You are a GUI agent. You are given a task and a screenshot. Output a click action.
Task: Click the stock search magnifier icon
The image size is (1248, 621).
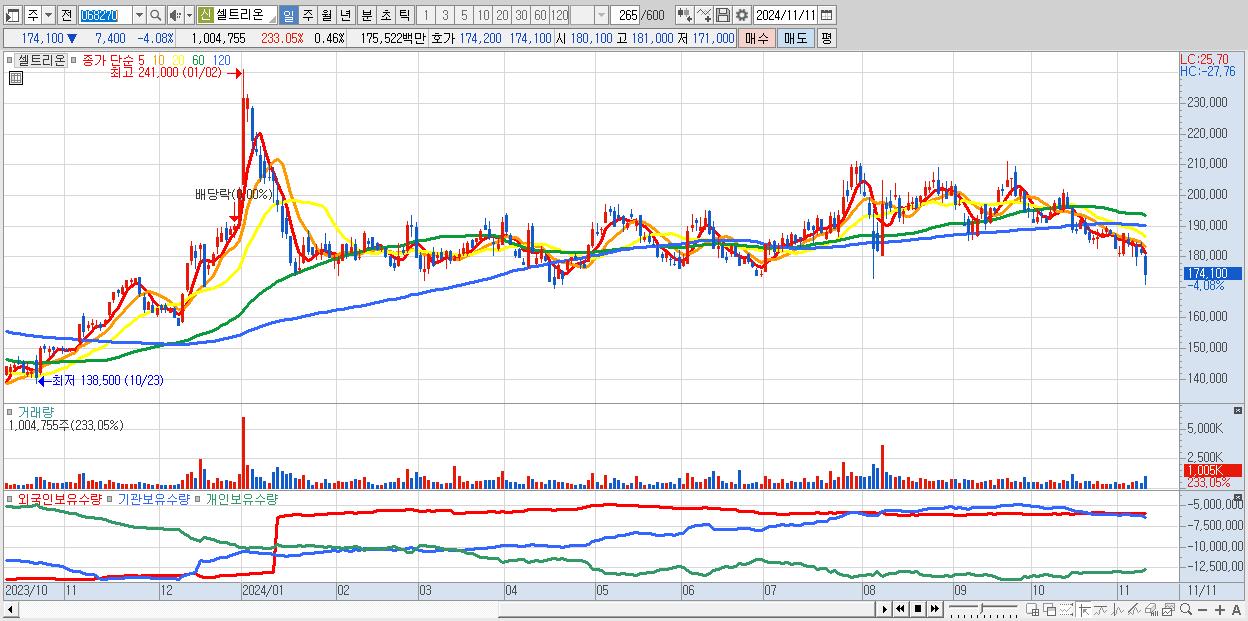pyautogui.click(x=156, y=15)
